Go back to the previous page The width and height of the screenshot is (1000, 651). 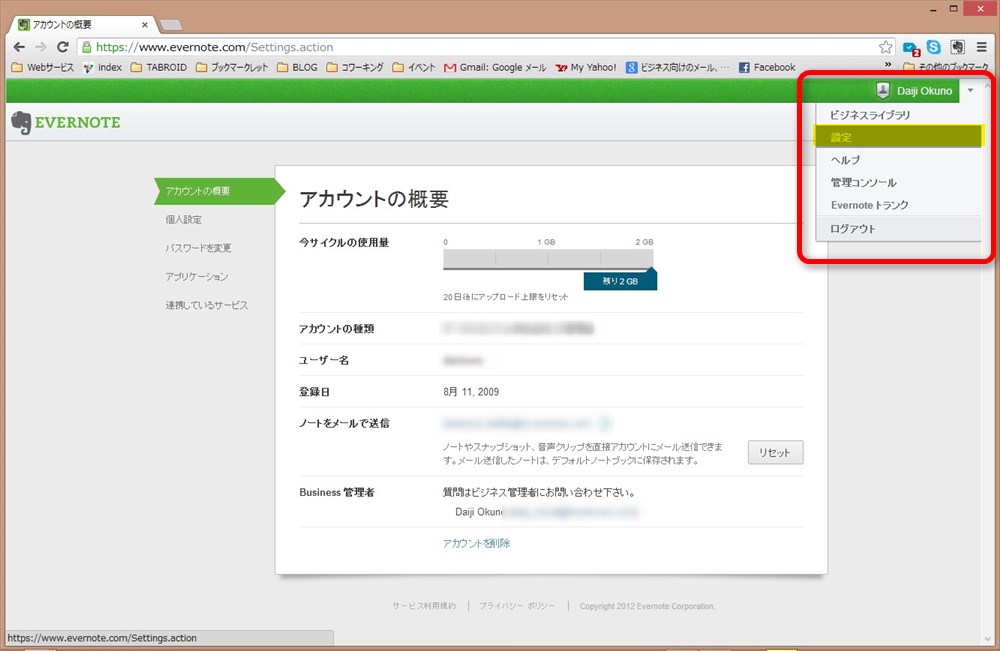click(19, 47)
